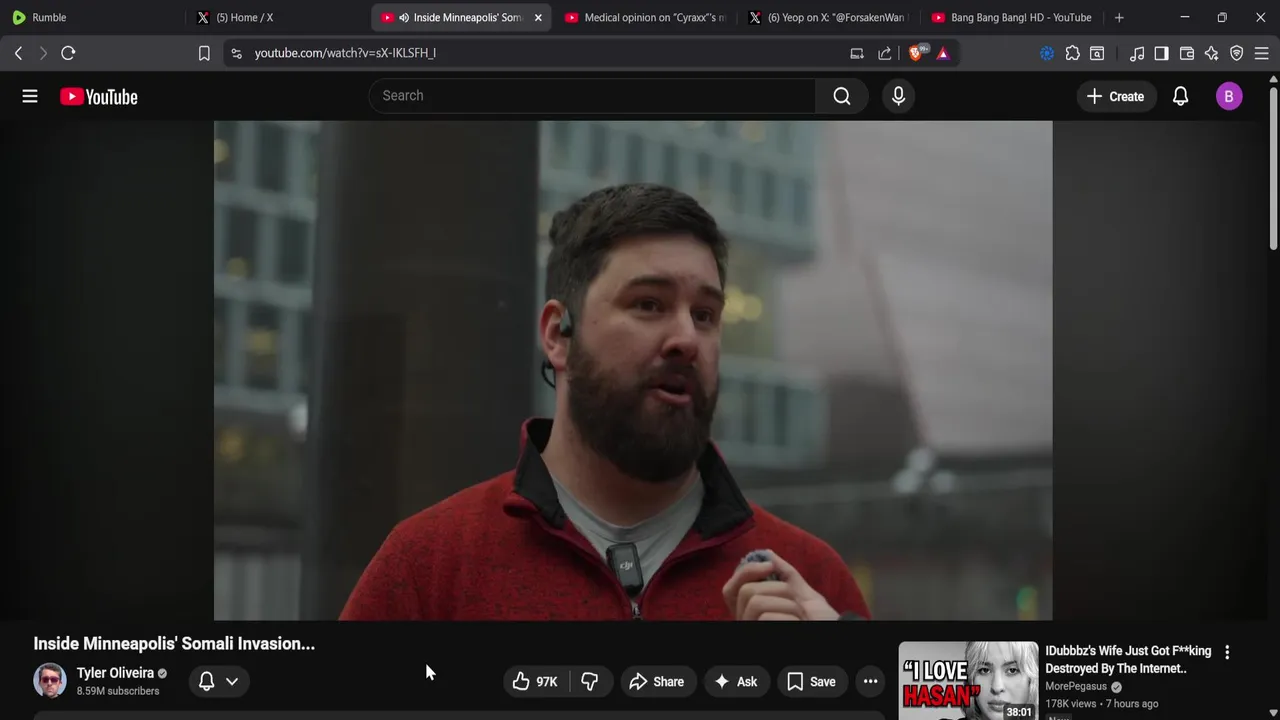Open a new browser tab

click(1119, 17)
